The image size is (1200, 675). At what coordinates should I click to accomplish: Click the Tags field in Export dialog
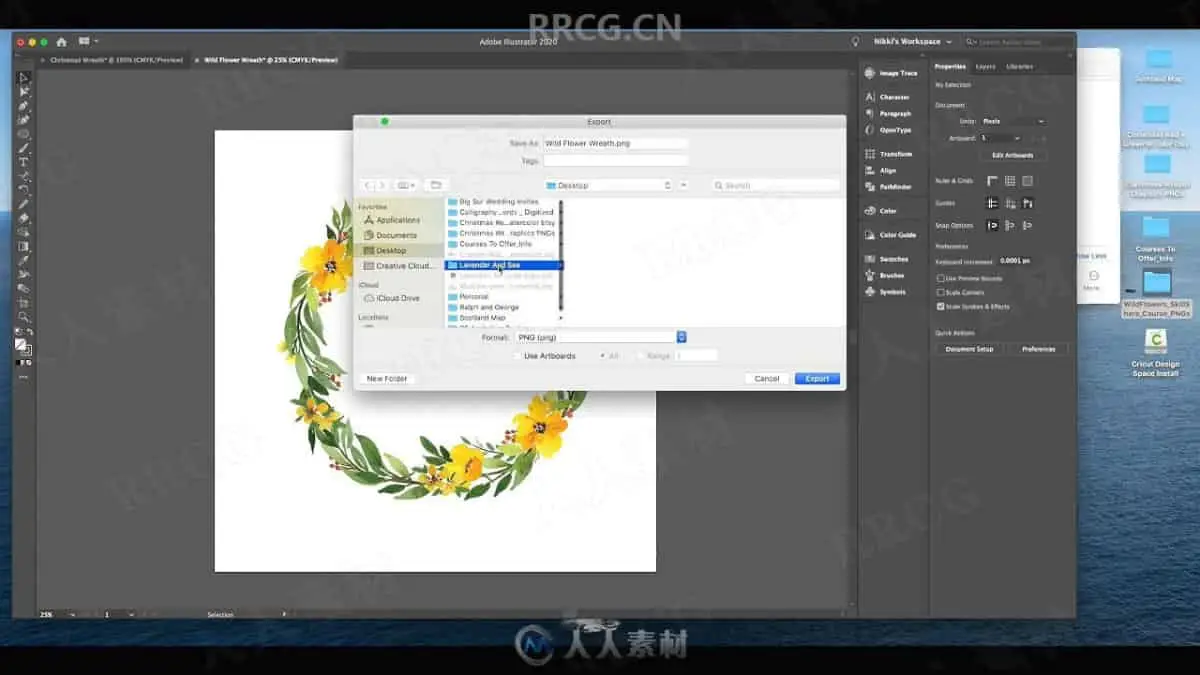(615, 160)
